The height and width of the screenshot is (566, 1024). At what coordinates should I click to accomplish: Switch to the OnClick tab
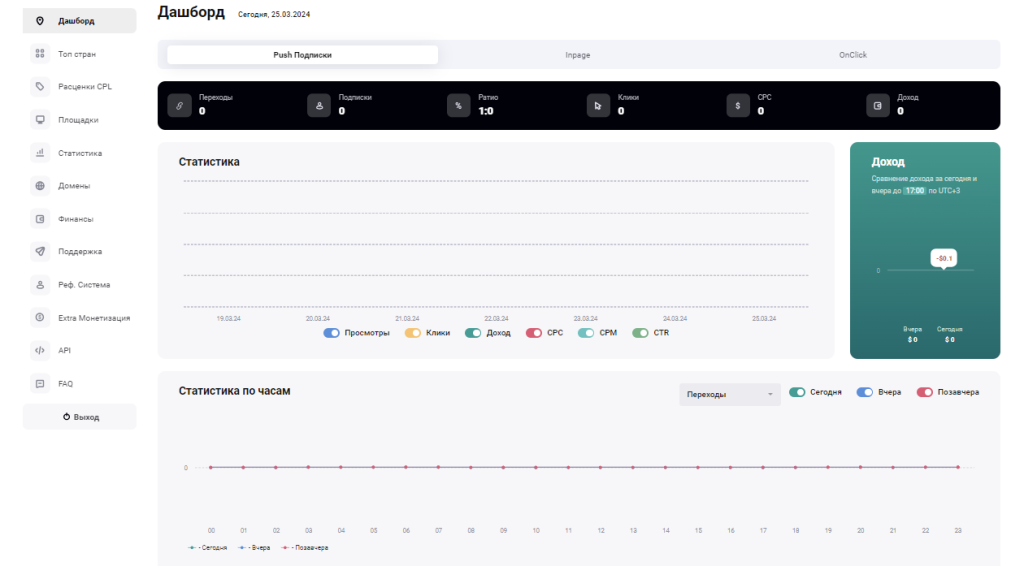852,55
